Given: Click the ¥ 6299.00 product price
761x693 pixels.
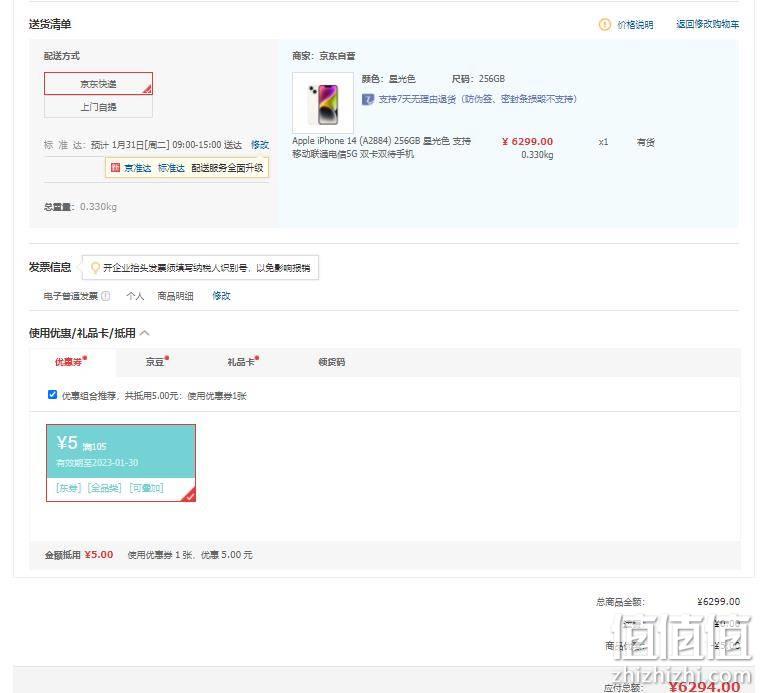Looking at the screenshot, I should point(528,141).
